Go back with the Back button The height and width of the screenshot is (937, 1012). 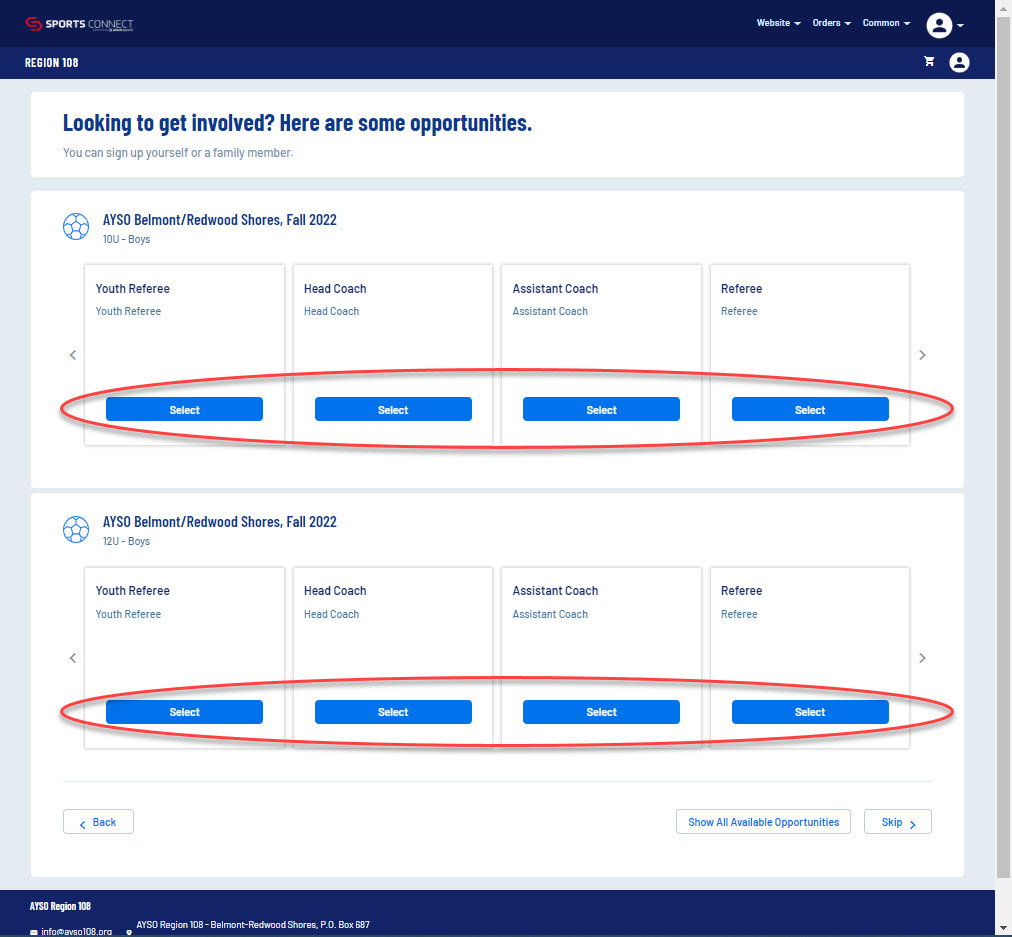tap(98, 821)
